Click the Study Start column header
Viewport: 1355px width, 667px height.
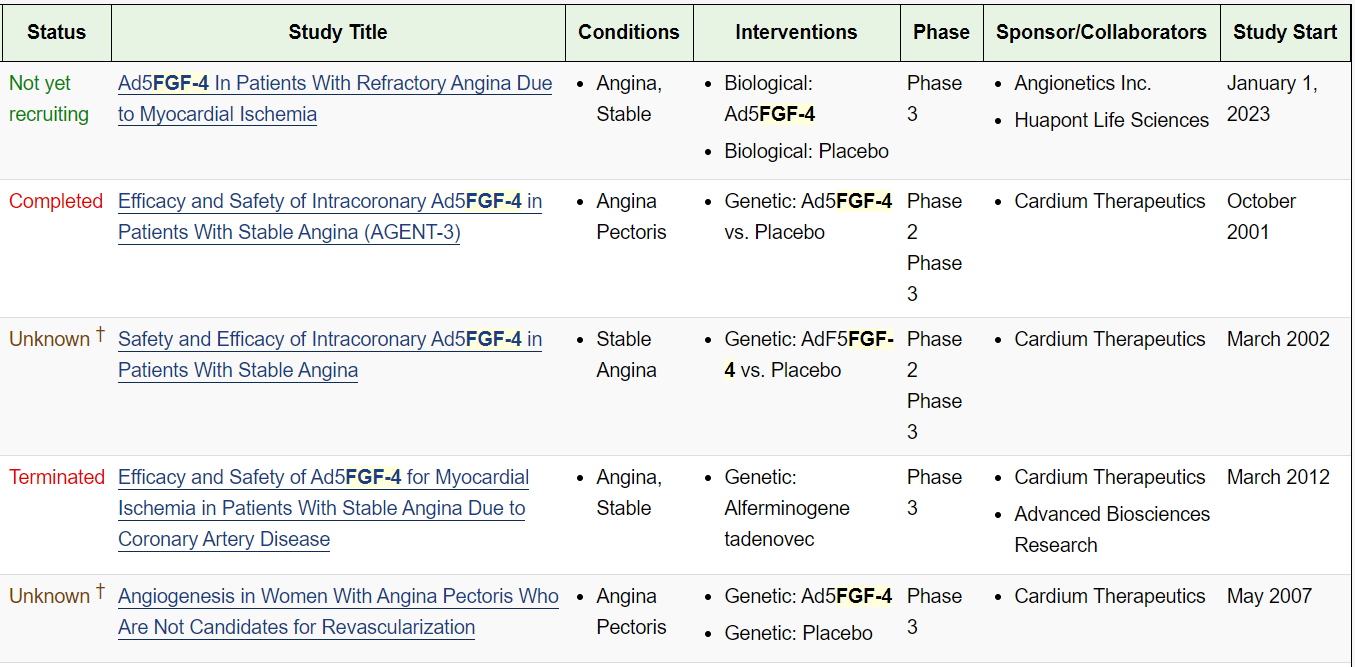(1284, 32)
